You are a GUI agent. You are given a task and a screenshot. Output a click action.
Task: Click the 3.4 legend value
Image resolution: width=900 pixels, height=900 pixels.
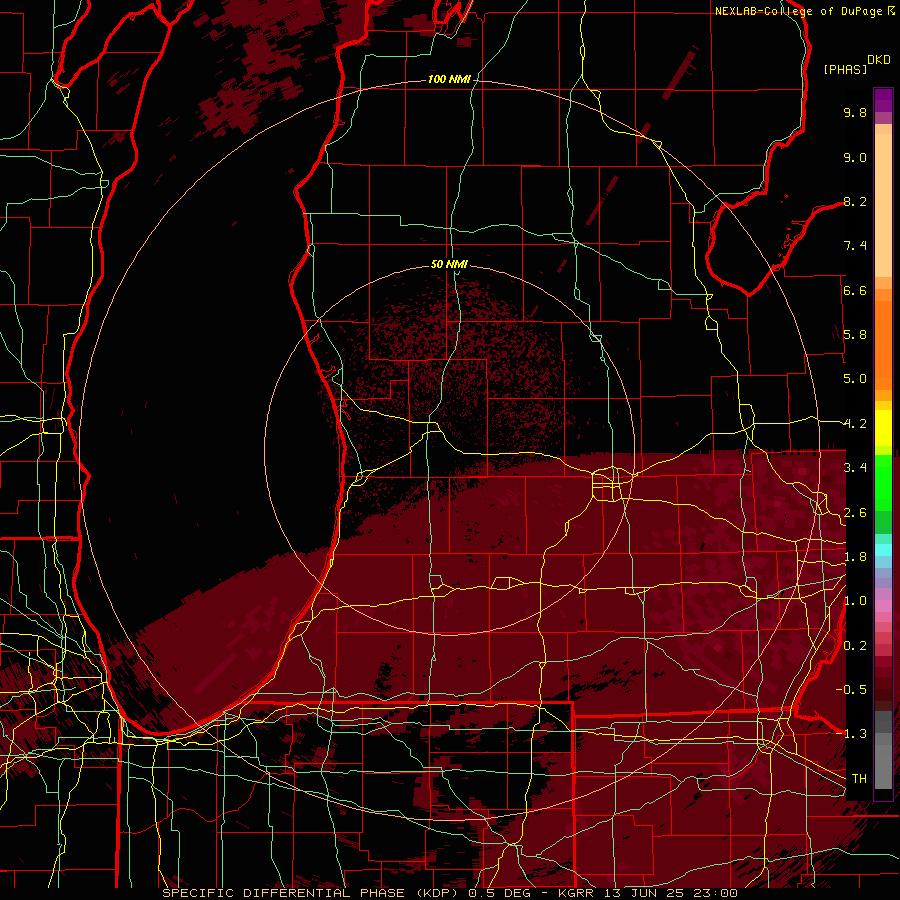pyautogui.click(x=855, y=468)
